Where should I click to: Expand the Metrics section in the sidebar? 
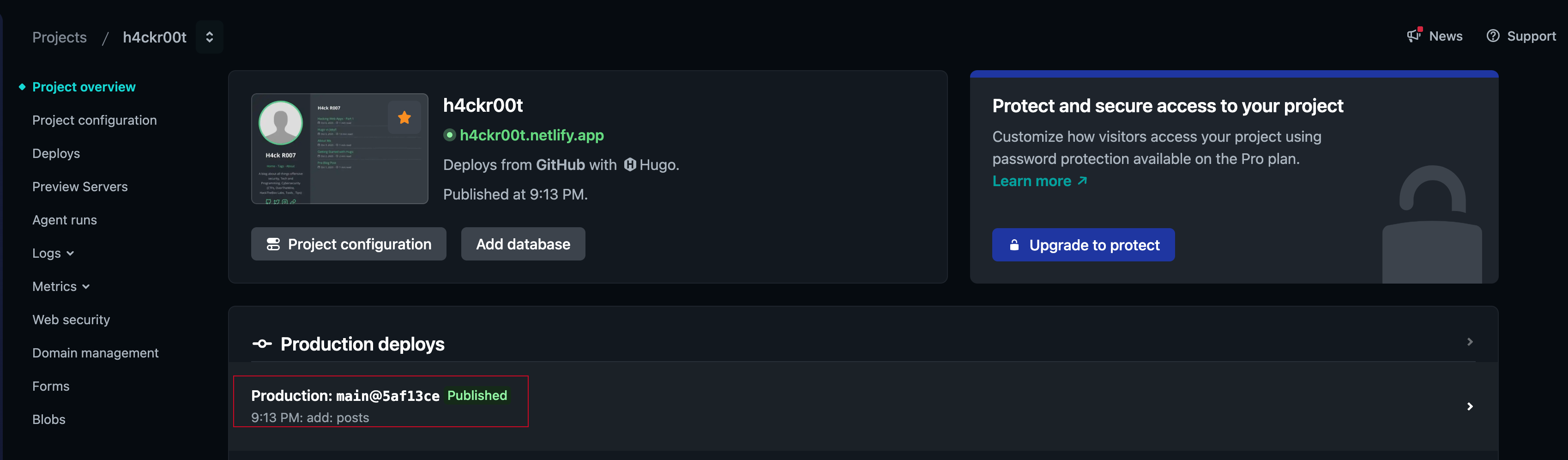tap(85, 286)
